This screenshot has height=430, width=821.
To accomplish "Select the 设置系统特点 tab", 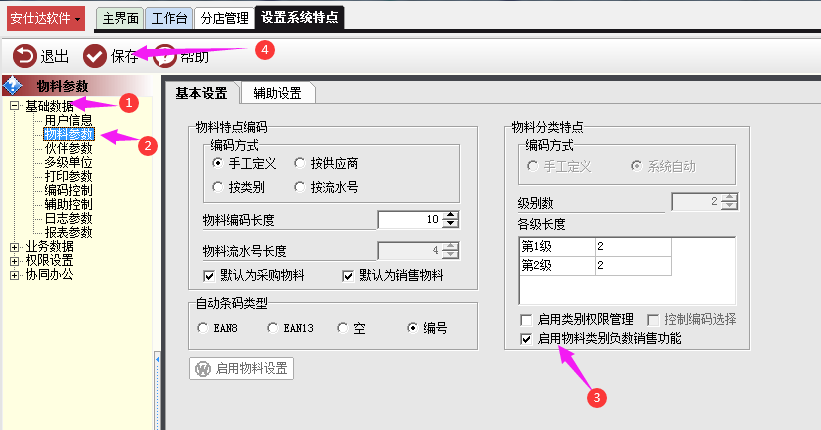I will coord(299,18).
